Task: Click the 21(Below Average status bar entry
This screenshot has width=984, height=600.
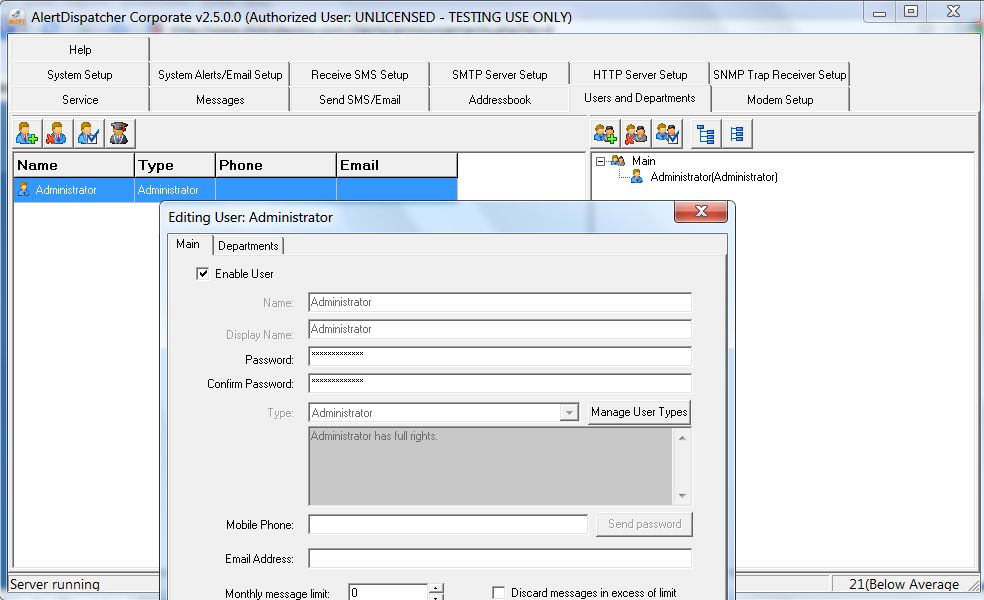Action: click(904, 584)
